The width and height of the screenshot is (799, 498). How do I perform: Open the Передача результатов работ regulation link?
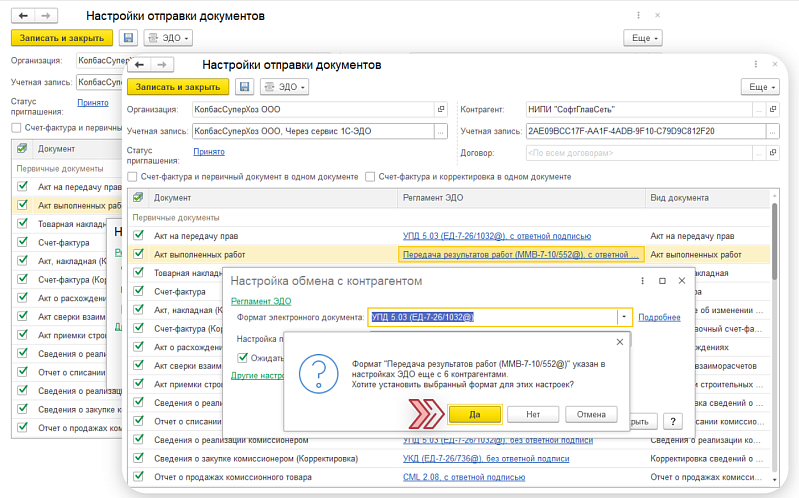pos(521,254)
